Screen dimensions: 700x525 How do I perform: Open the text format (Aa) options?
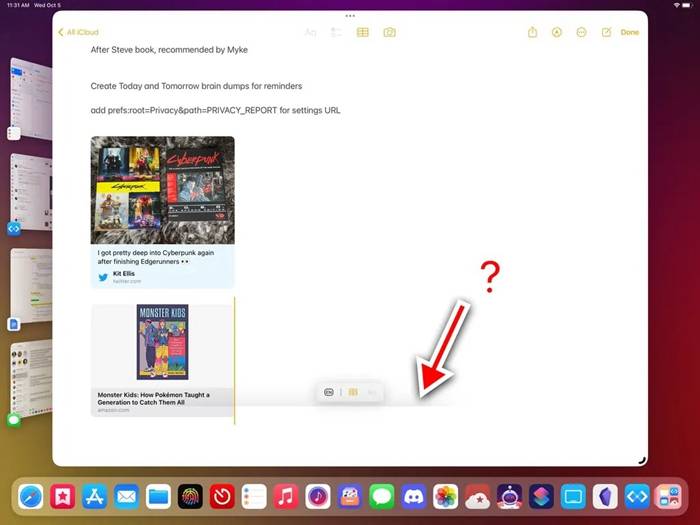310,32
